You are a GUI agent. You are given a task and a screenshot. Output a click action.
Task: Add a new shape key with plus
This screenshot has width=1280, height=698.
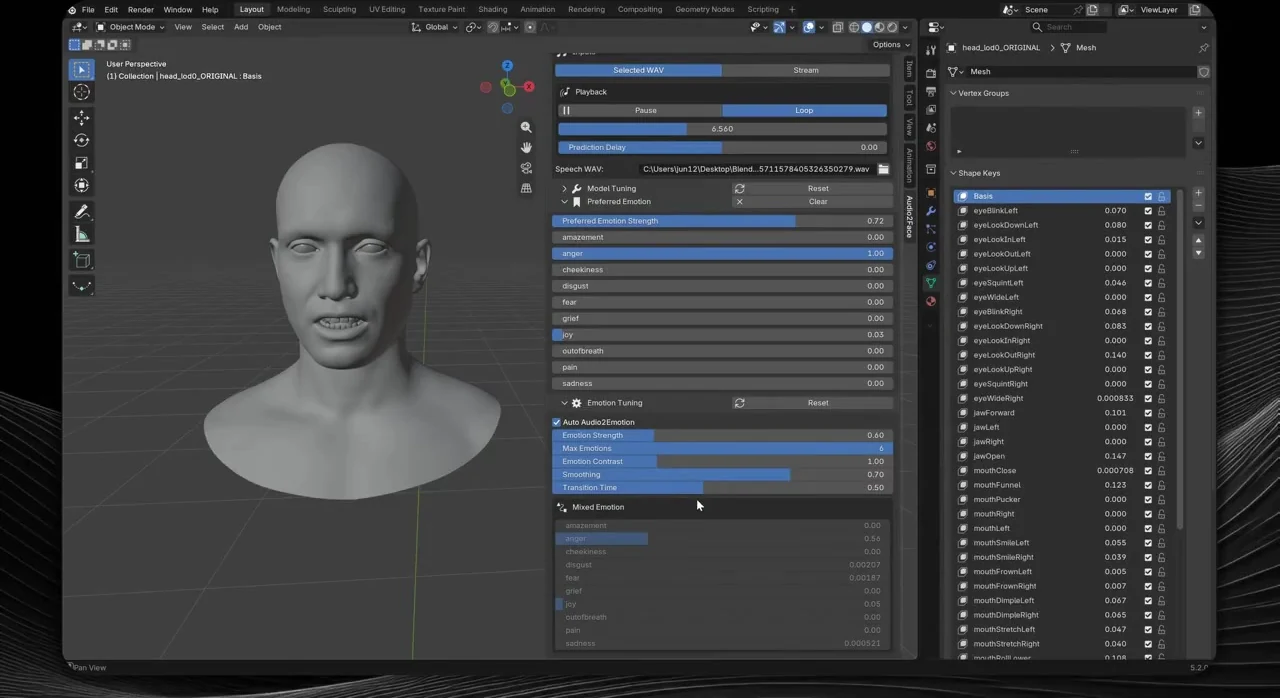click(1198, 193)
